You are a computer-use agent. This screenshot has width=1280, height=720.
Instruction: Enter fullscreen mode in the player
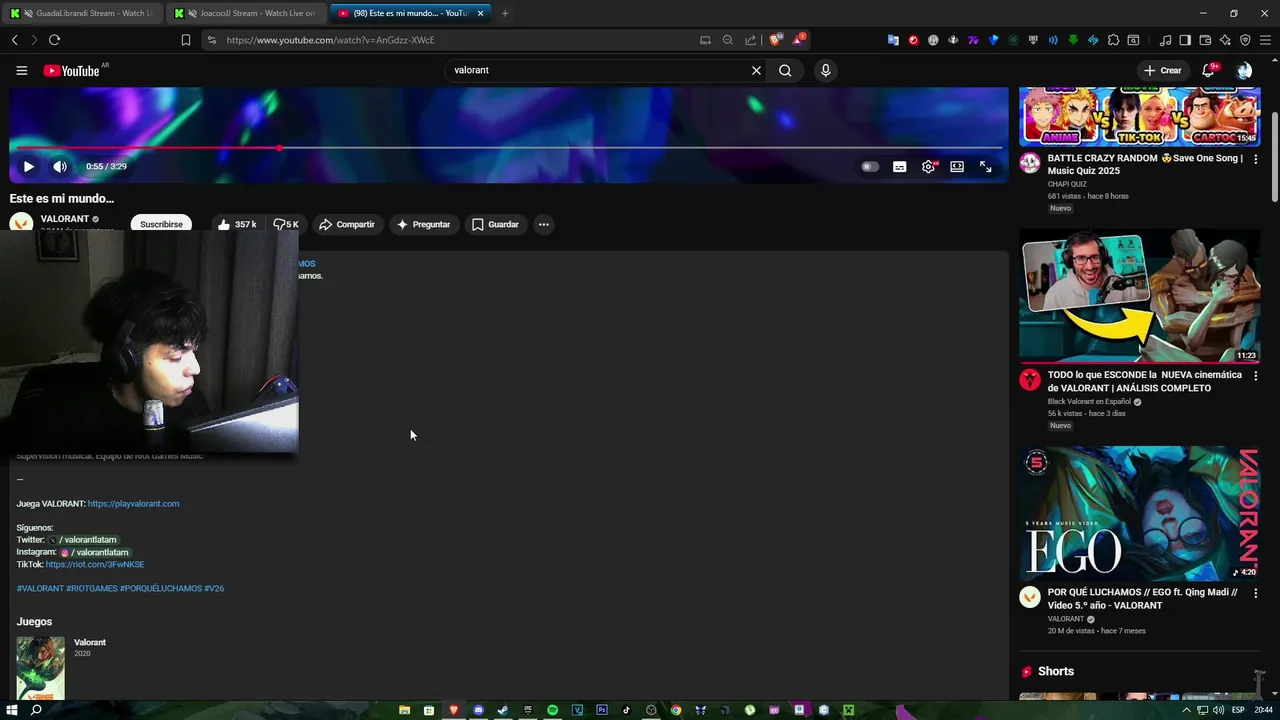pyautogui.click(x=986, y=167)
